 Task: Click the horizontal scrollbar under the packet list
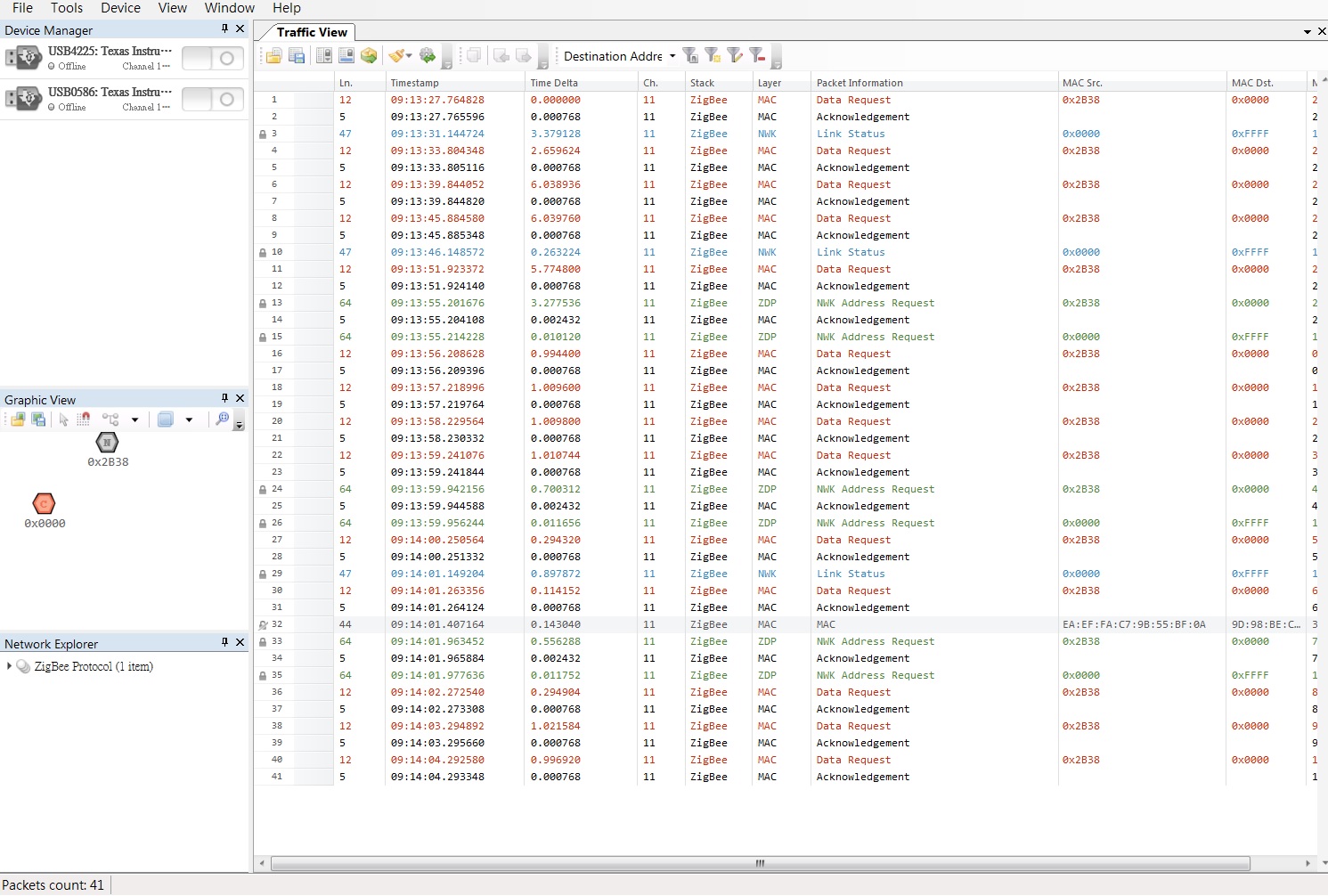(x=760, y=863)
